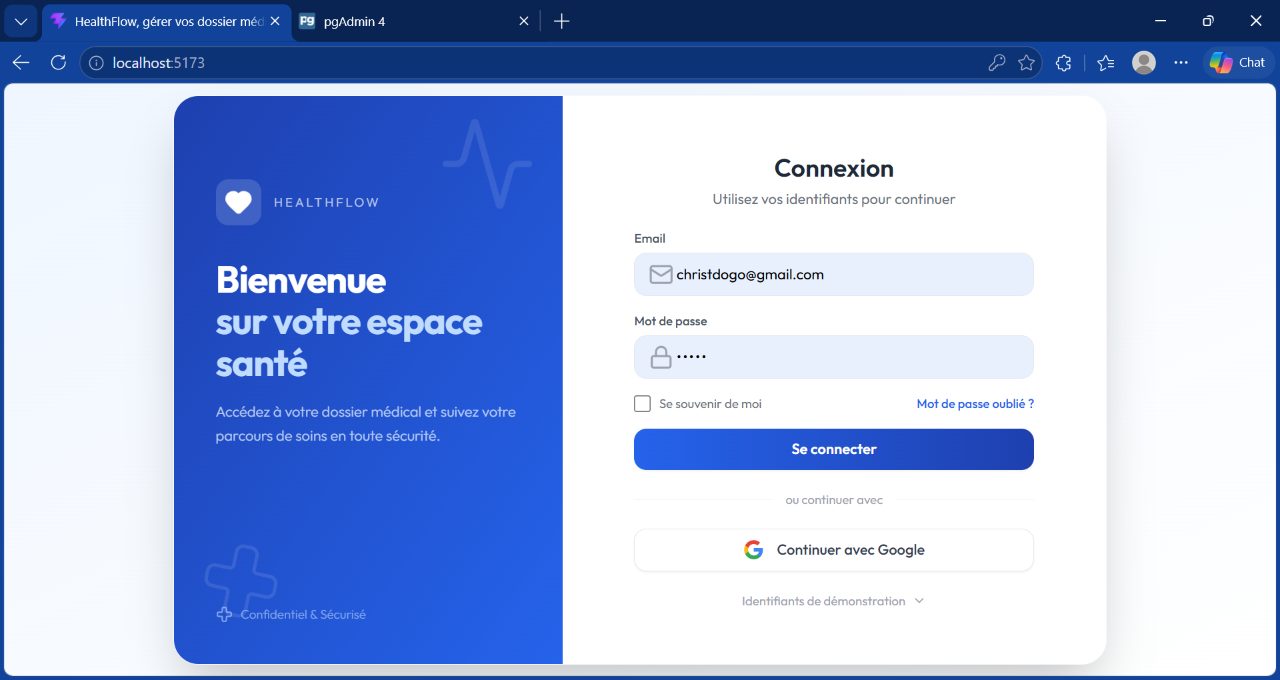Screen dimensions: 1280x680
Task: Open the Mot de passe oublié link
Action: tap(975, 404)
